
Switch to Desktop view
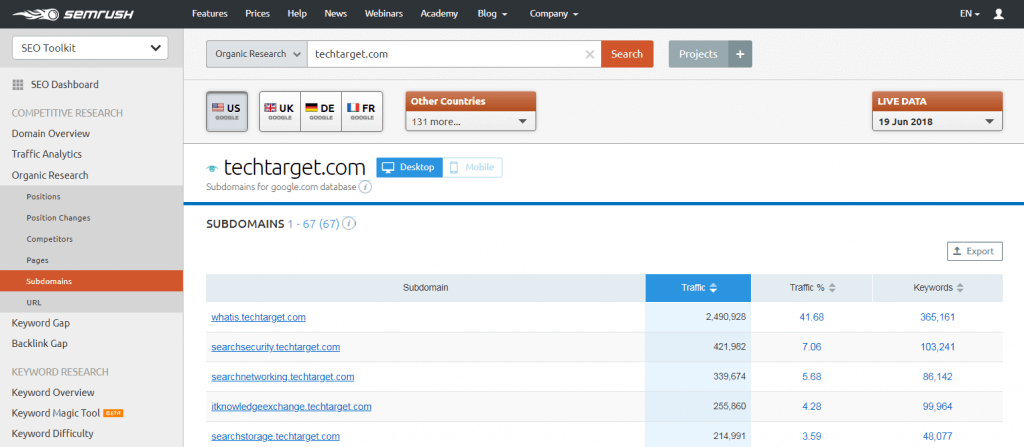(409, 167)
